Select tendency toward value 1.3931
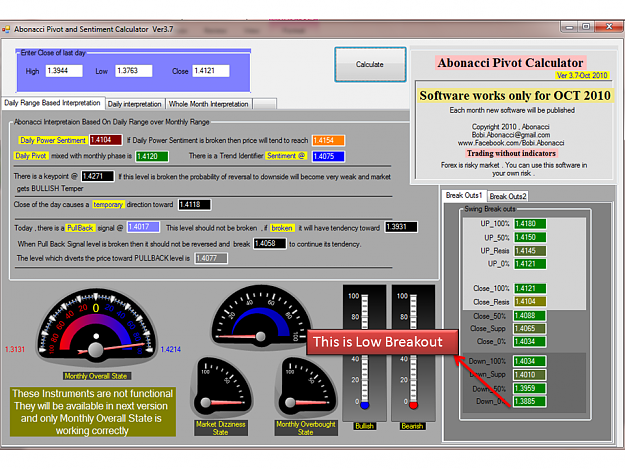625x469 pixels. click(401, 227)
